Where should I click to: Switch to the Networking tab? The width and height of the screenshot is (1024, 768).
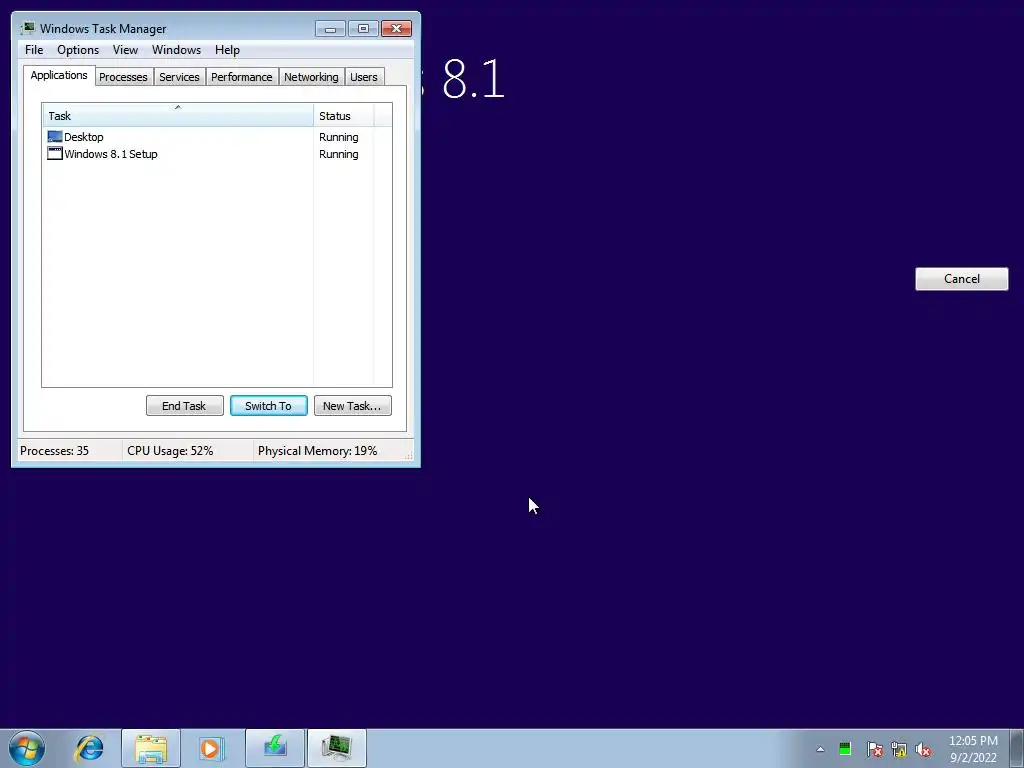[311, 77]
